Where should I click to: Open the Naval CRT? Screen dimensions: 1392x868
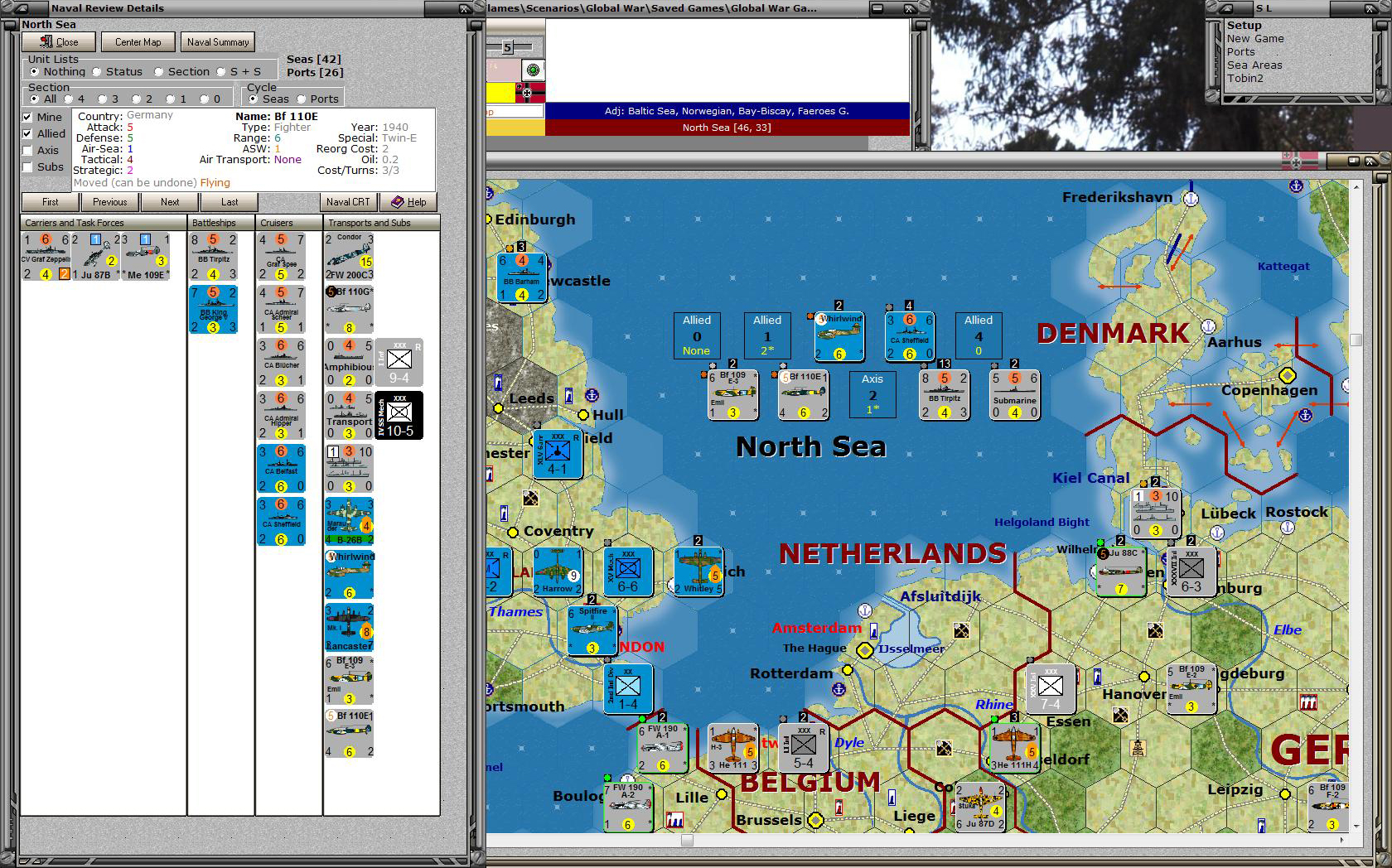(x=348, y=202)
